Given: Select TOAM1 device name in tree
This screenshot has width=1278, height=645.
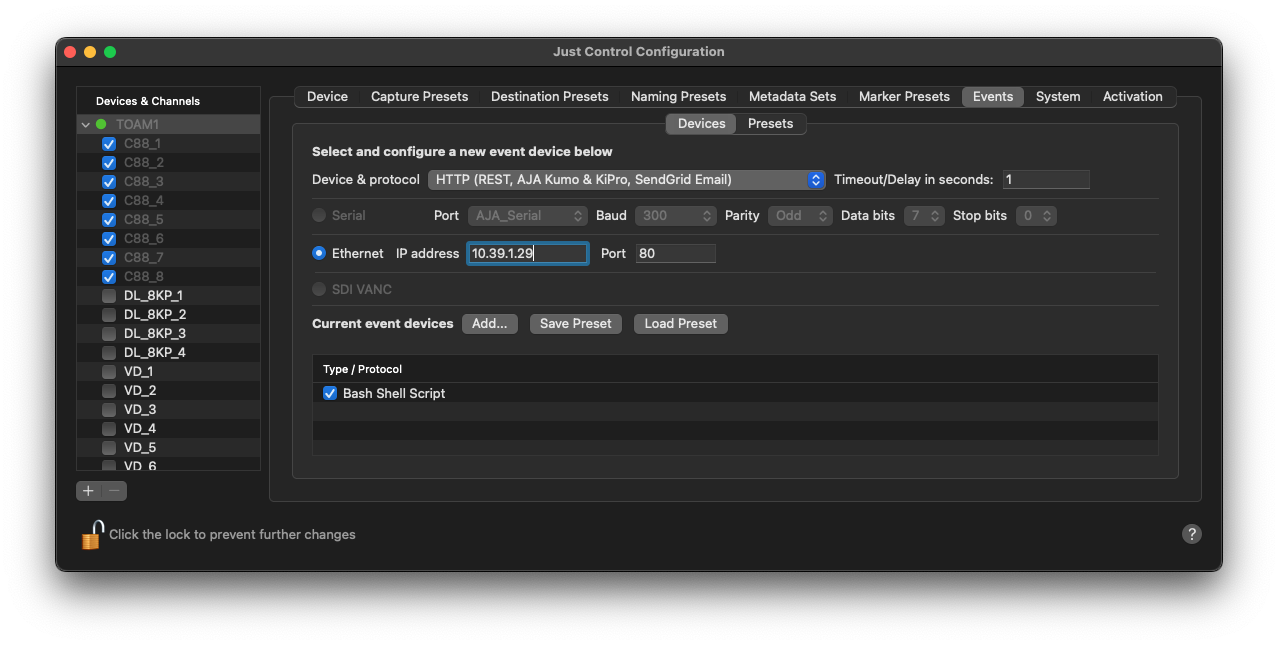Looking at the screenshot, I should point(137,125).
